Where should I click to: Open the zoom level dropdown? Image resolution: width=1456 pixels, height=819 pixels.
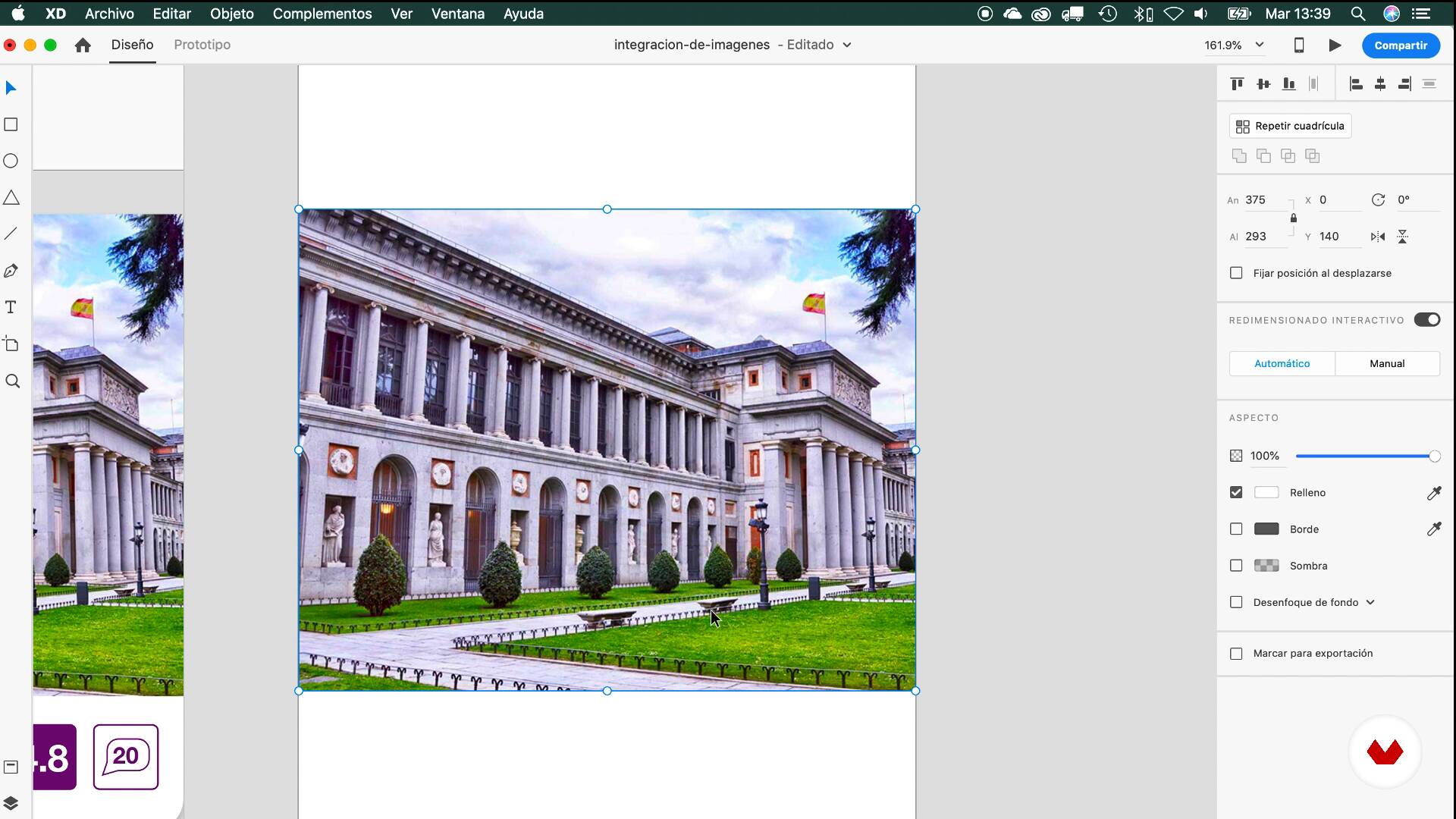point(1260,45)
